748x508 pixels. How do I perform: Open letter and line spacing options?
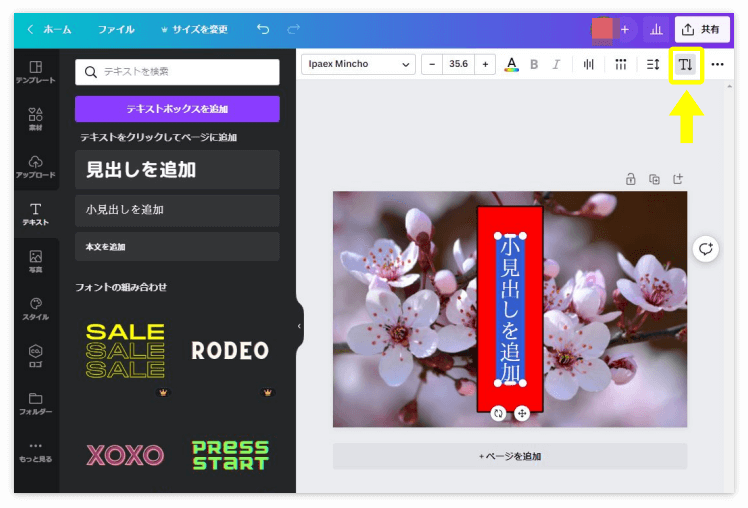(x=653, y=64)
